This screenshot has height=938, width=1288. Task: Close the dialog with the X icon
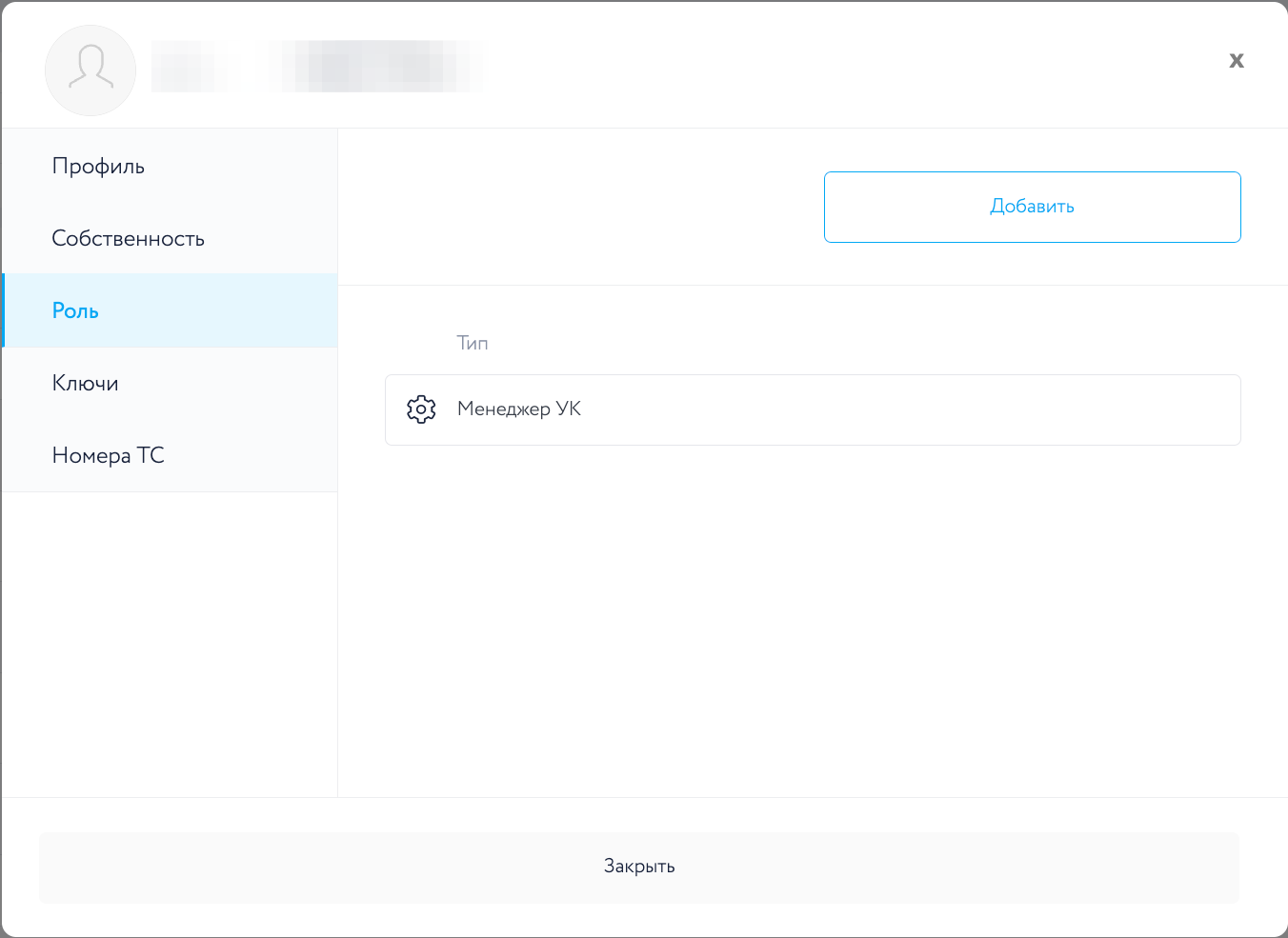point(1237,61)
